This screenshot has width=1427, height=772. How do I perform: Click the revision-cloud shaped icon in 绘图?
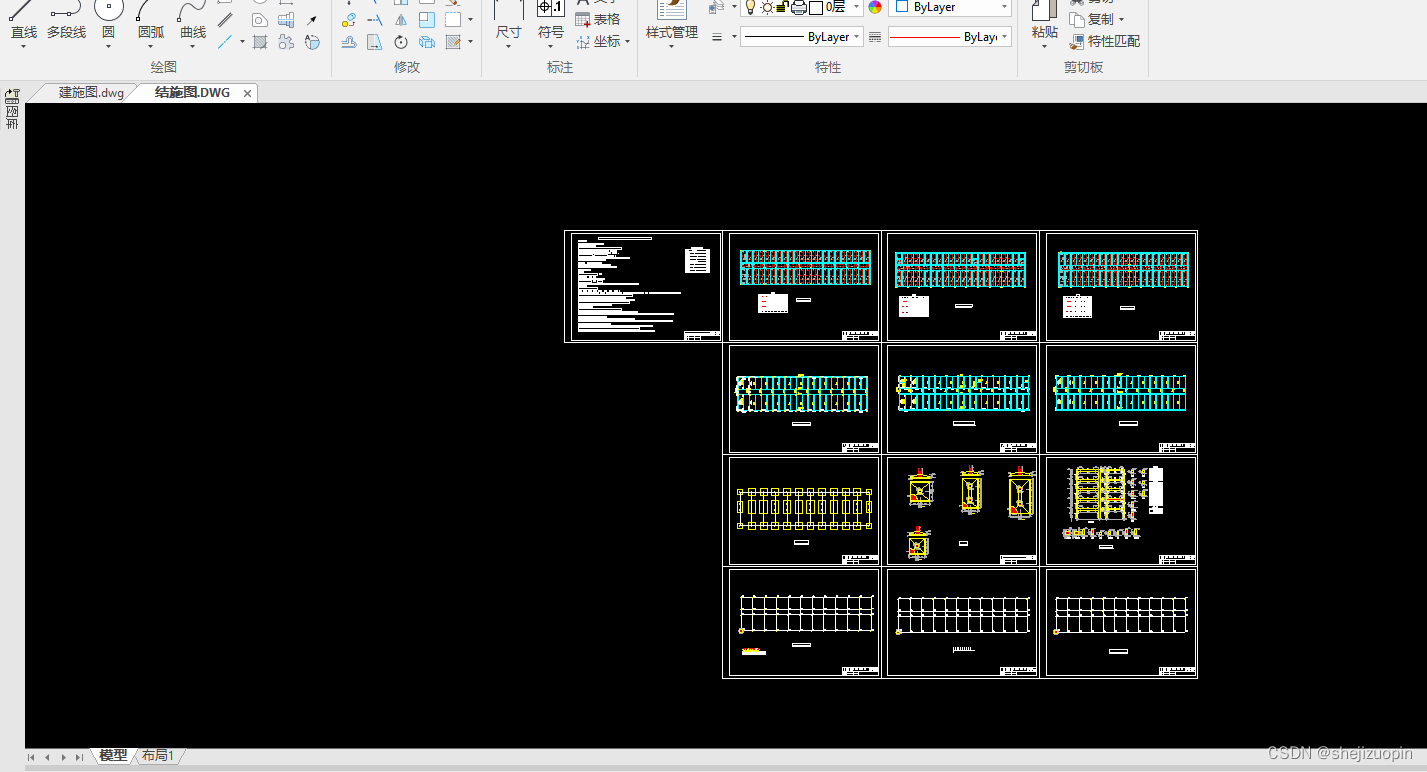[x=285, y=42]
